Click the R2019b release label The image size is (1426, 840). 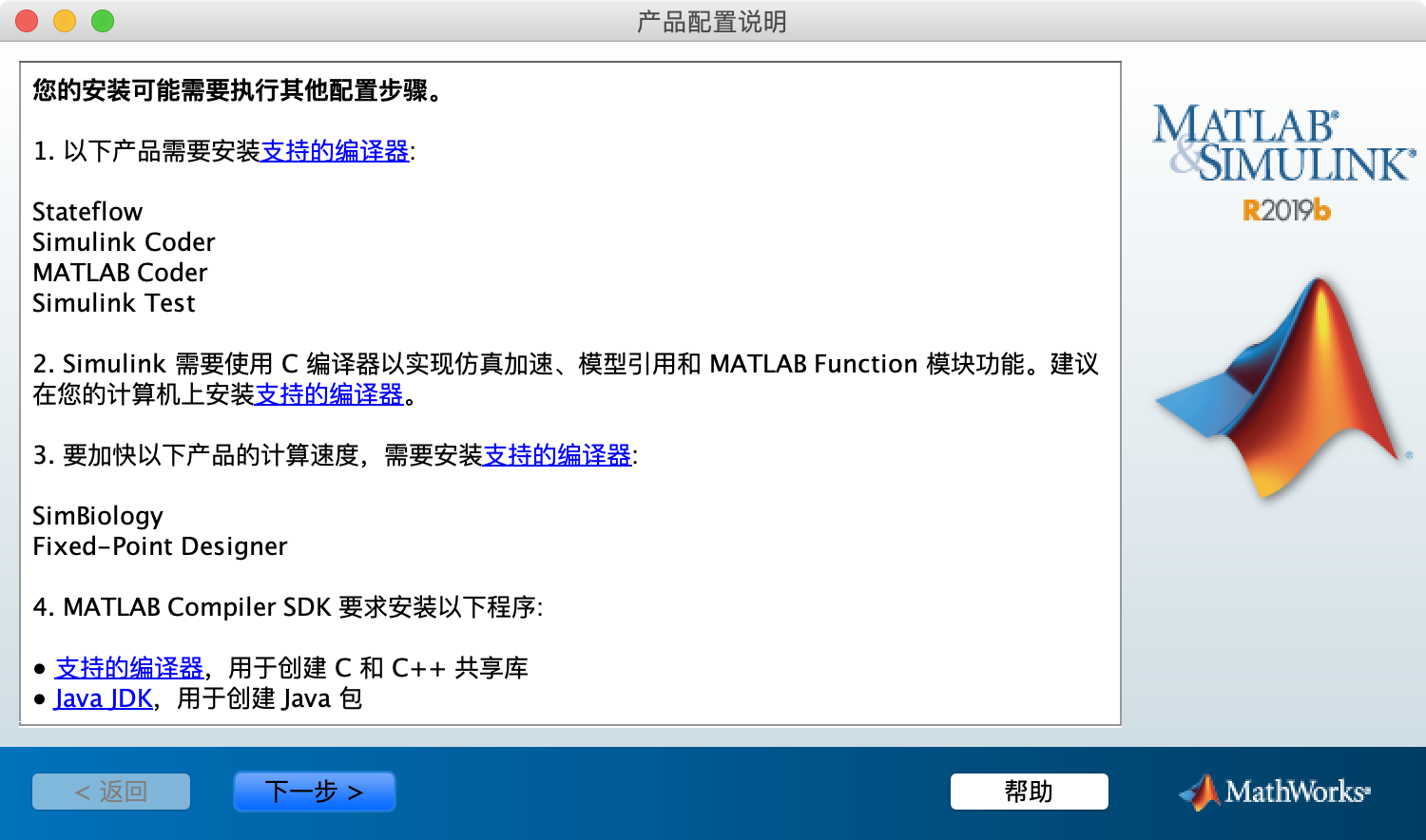point(1286,210)
